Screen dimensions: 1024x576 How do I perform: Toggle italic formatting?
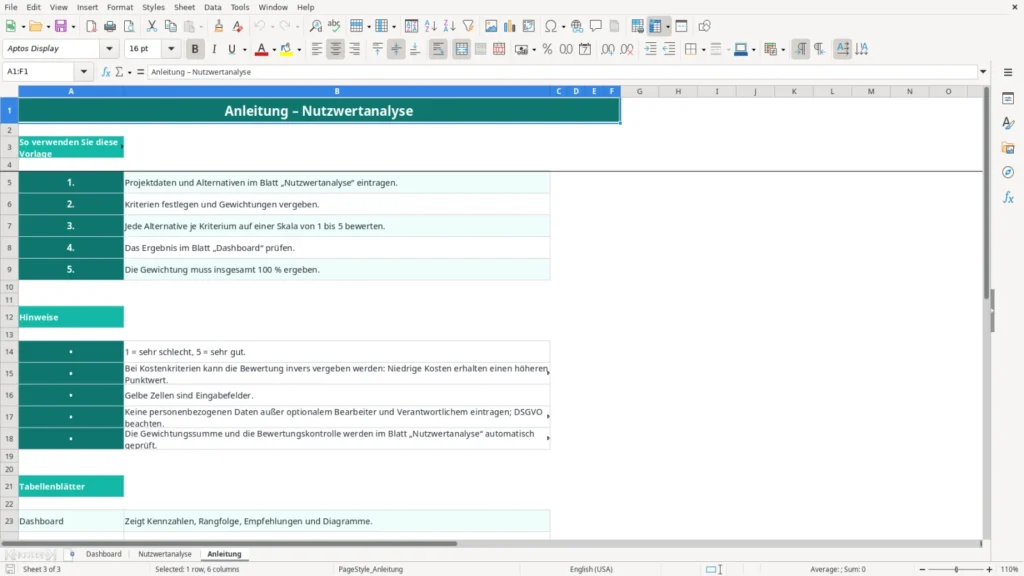pyautogui.click(x=214, y=49)
